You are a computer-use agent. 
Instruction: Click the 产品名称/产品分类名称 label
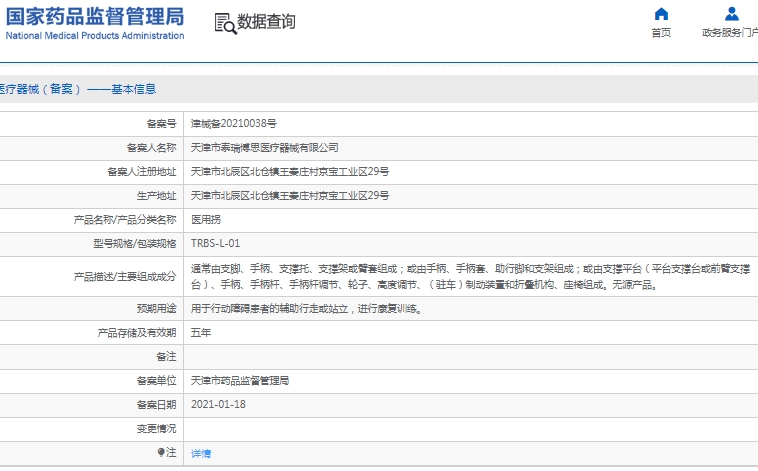coord(125,220)
